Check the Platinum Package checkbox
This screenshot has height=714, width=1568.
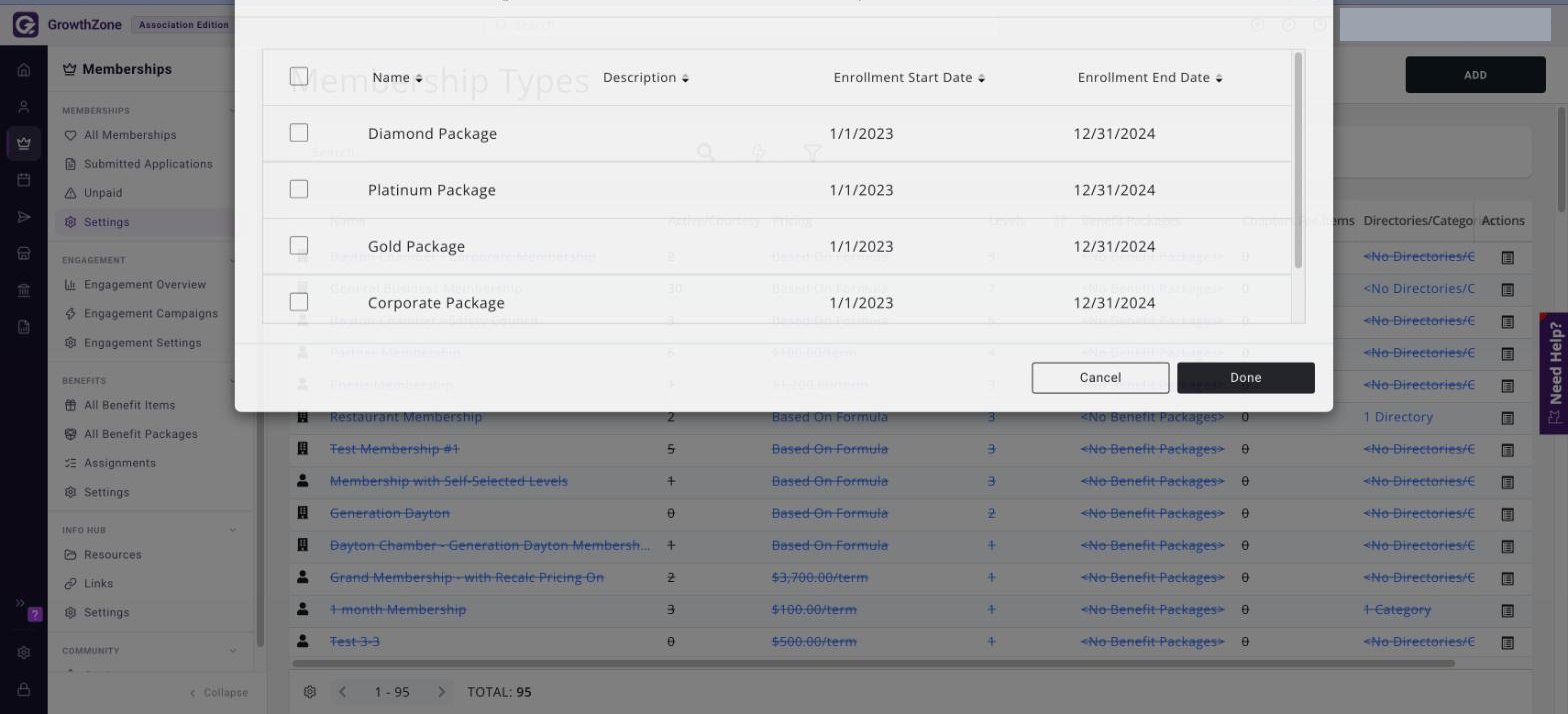pyautogui.click(x=299, y=189)
